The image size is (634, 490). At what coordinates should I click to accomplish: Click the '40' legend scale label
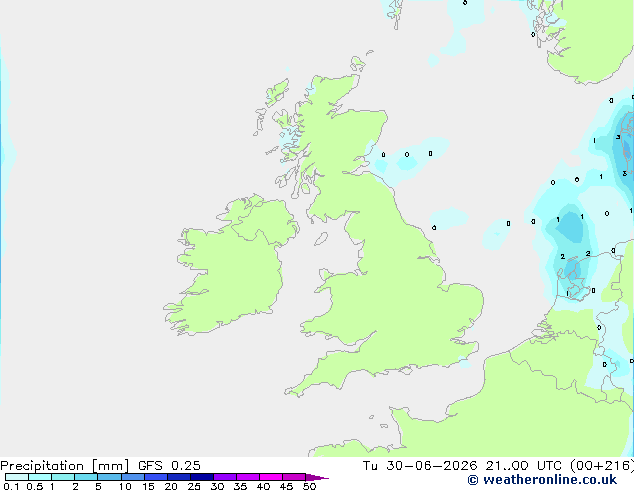point(263,486)
